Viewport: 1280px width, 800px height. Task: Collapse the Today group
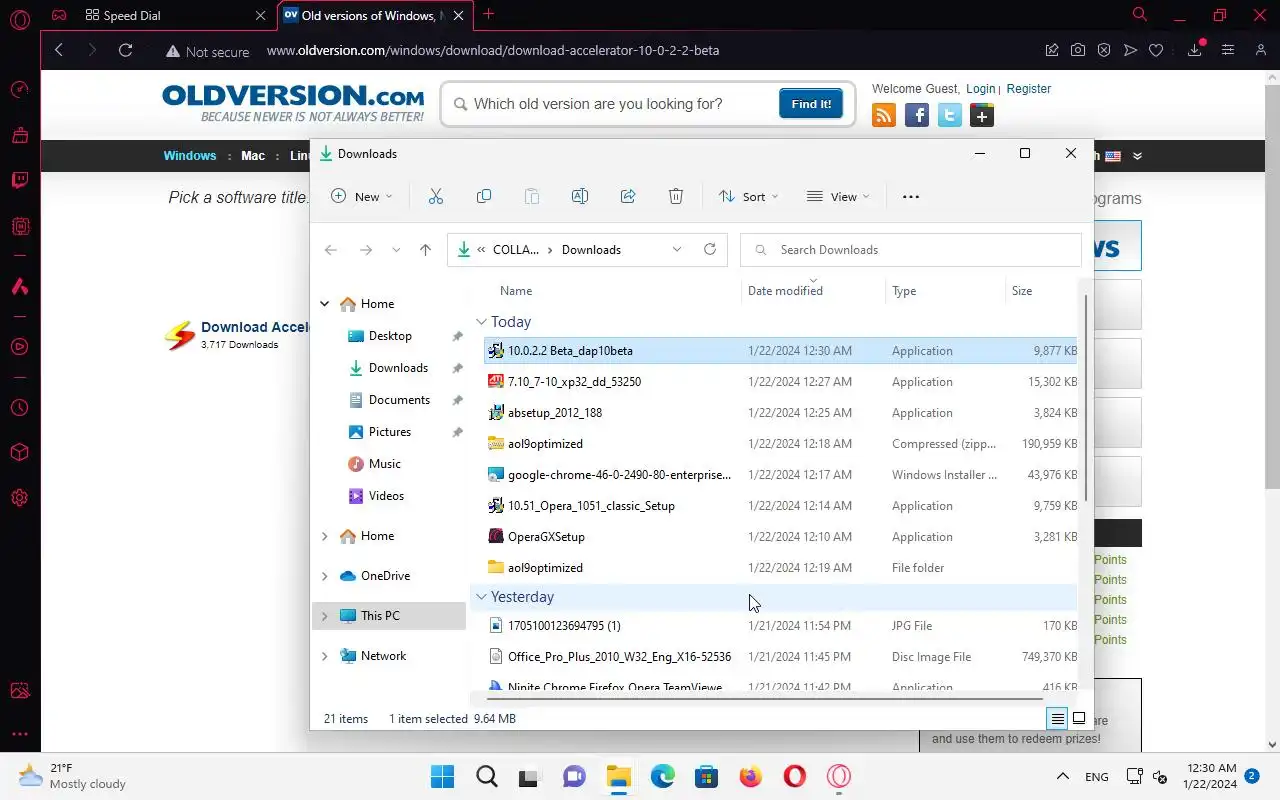click(x=481, y=322)
